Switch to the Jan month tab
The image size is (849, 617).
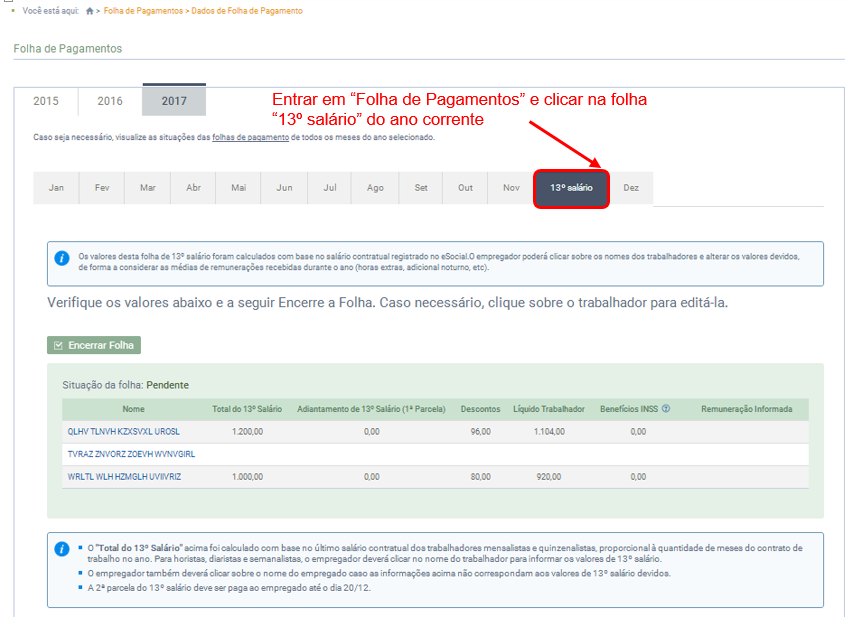pyautogui.click(x=56, y=187)
